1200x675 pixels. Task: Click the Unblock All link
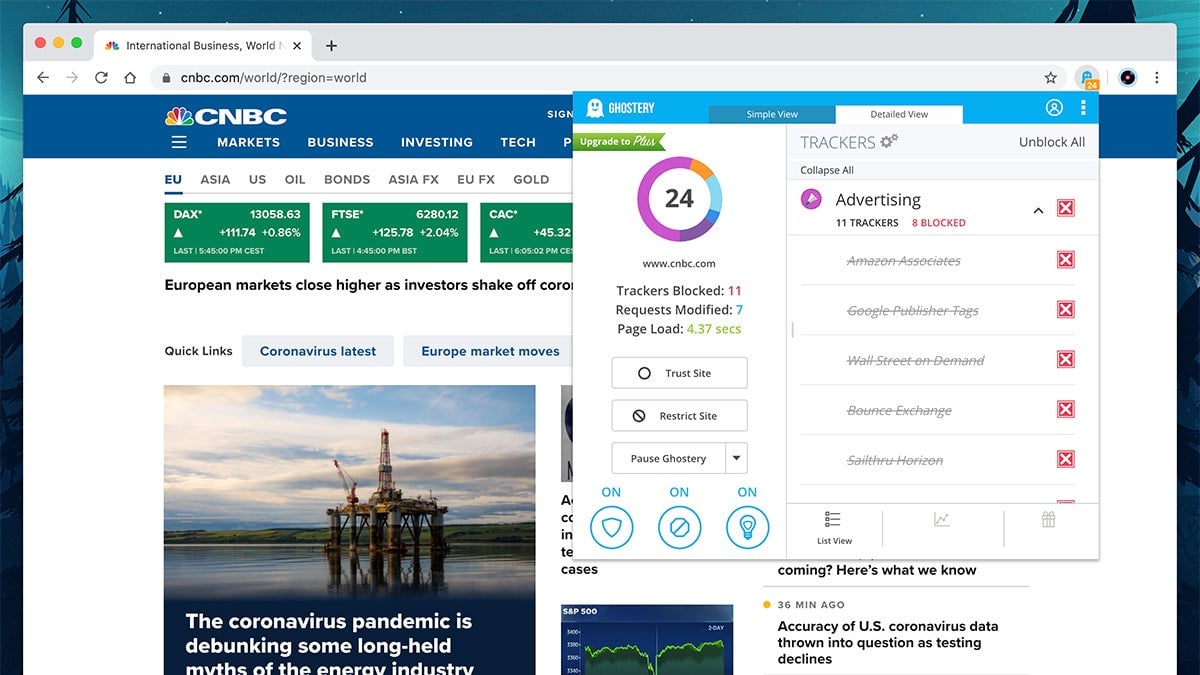[x=1051, y=142]
